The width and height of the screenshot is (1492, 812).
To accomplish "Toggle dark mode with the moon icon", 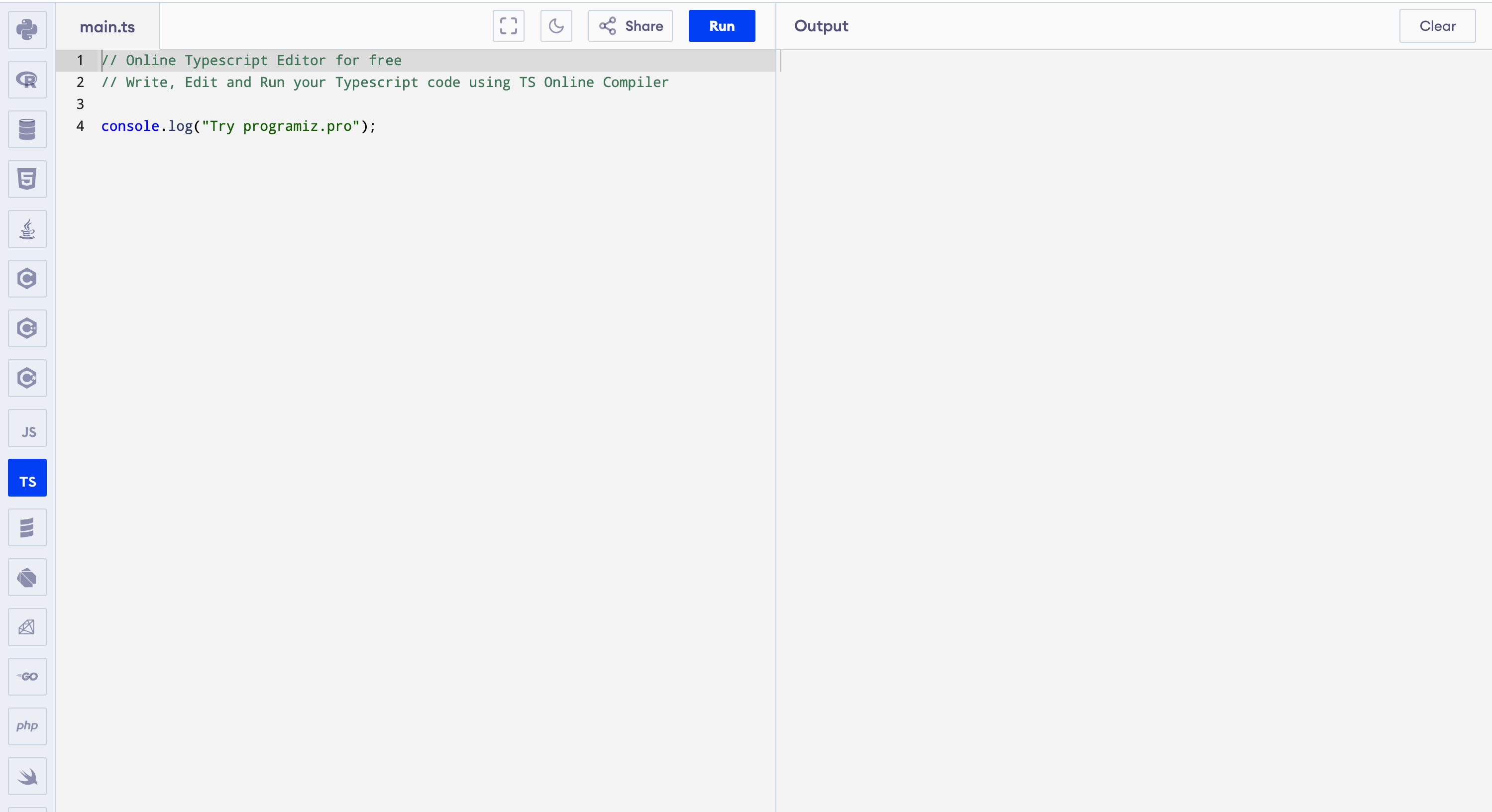I will [556, 25].
